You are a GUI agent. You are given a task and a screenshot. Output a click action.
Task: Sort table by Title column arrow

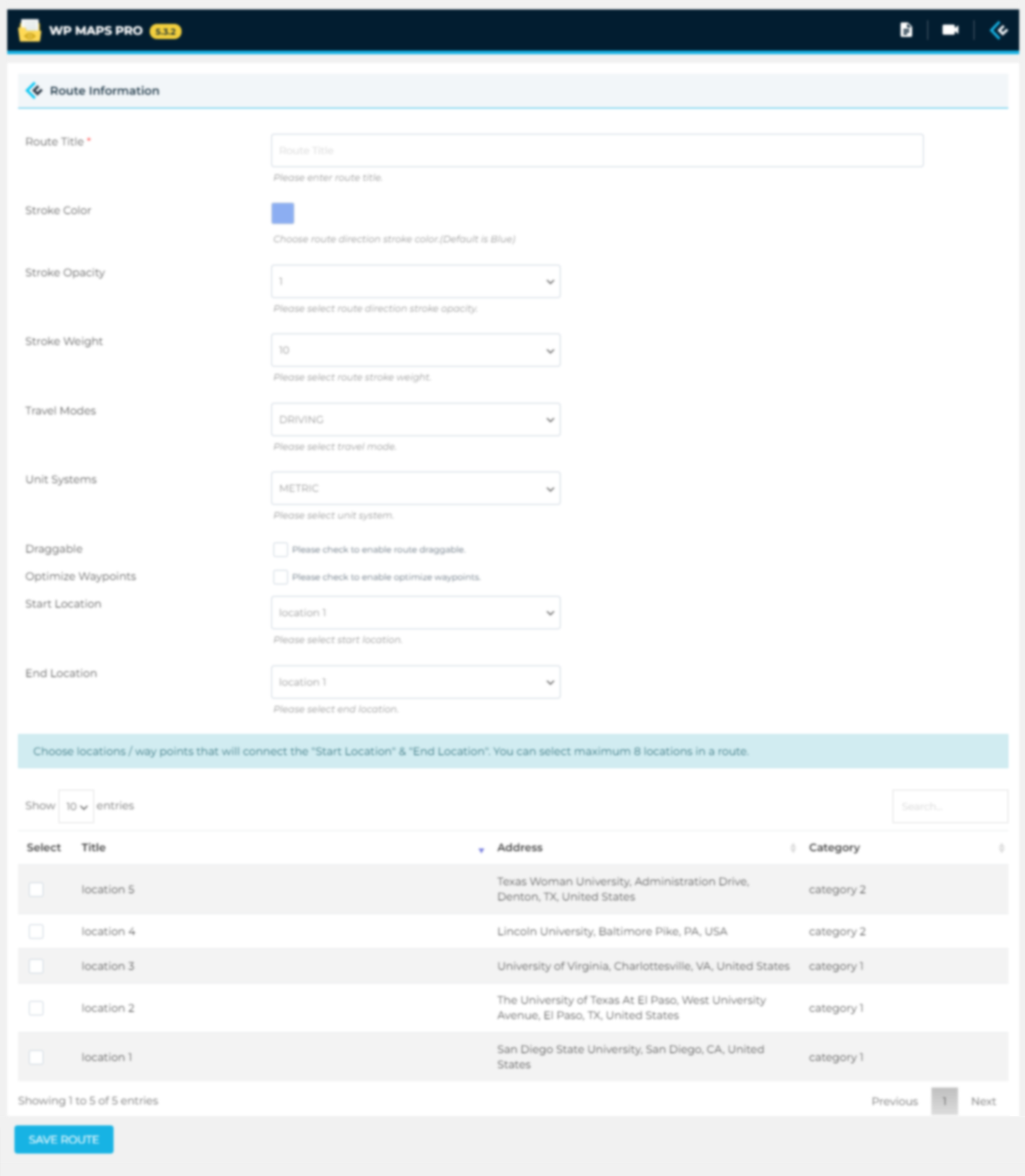pos(481,849)
